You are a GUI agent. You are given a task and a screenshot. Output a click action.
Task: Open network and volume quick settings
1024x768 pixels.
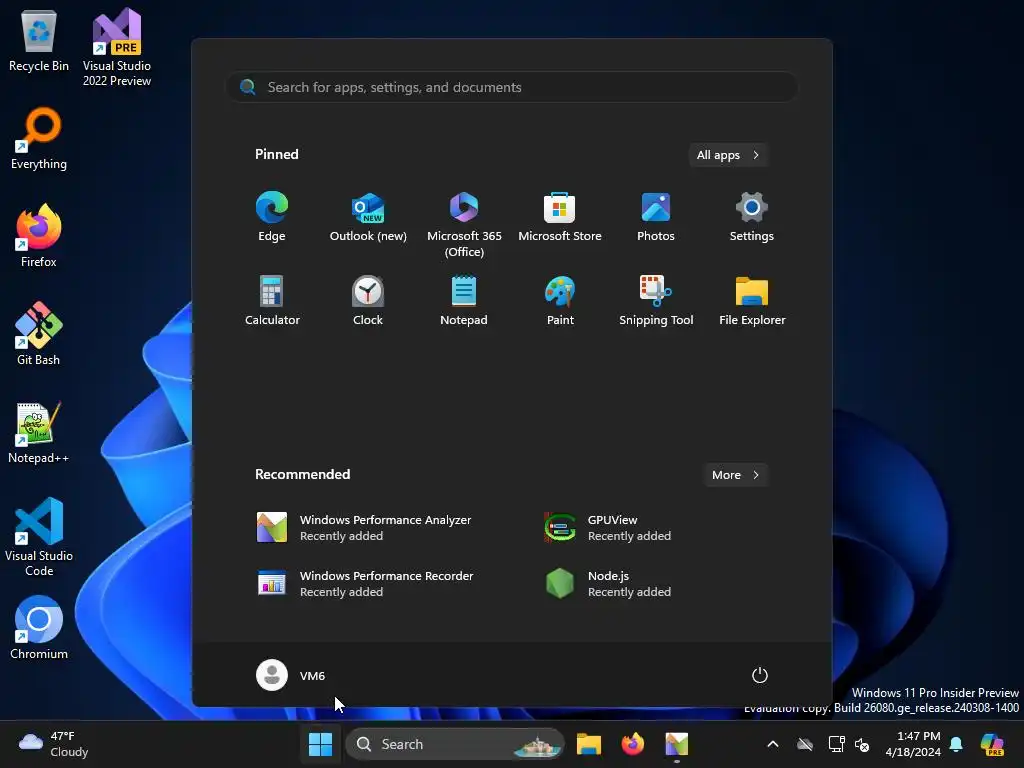tap(849, 744)
